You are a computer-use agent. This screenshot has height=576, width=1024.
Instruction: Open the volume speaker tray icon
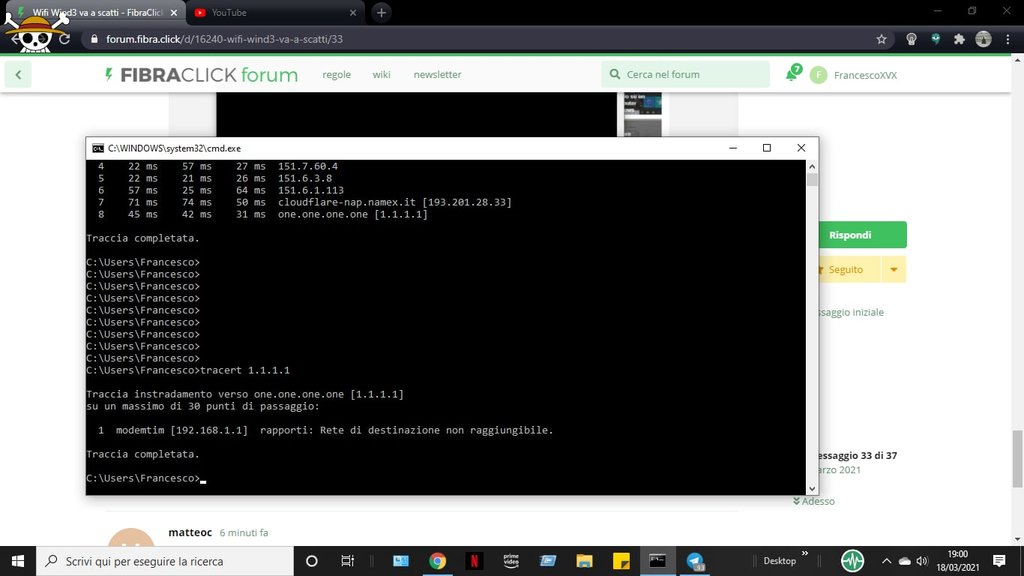(x=922, y=561)
